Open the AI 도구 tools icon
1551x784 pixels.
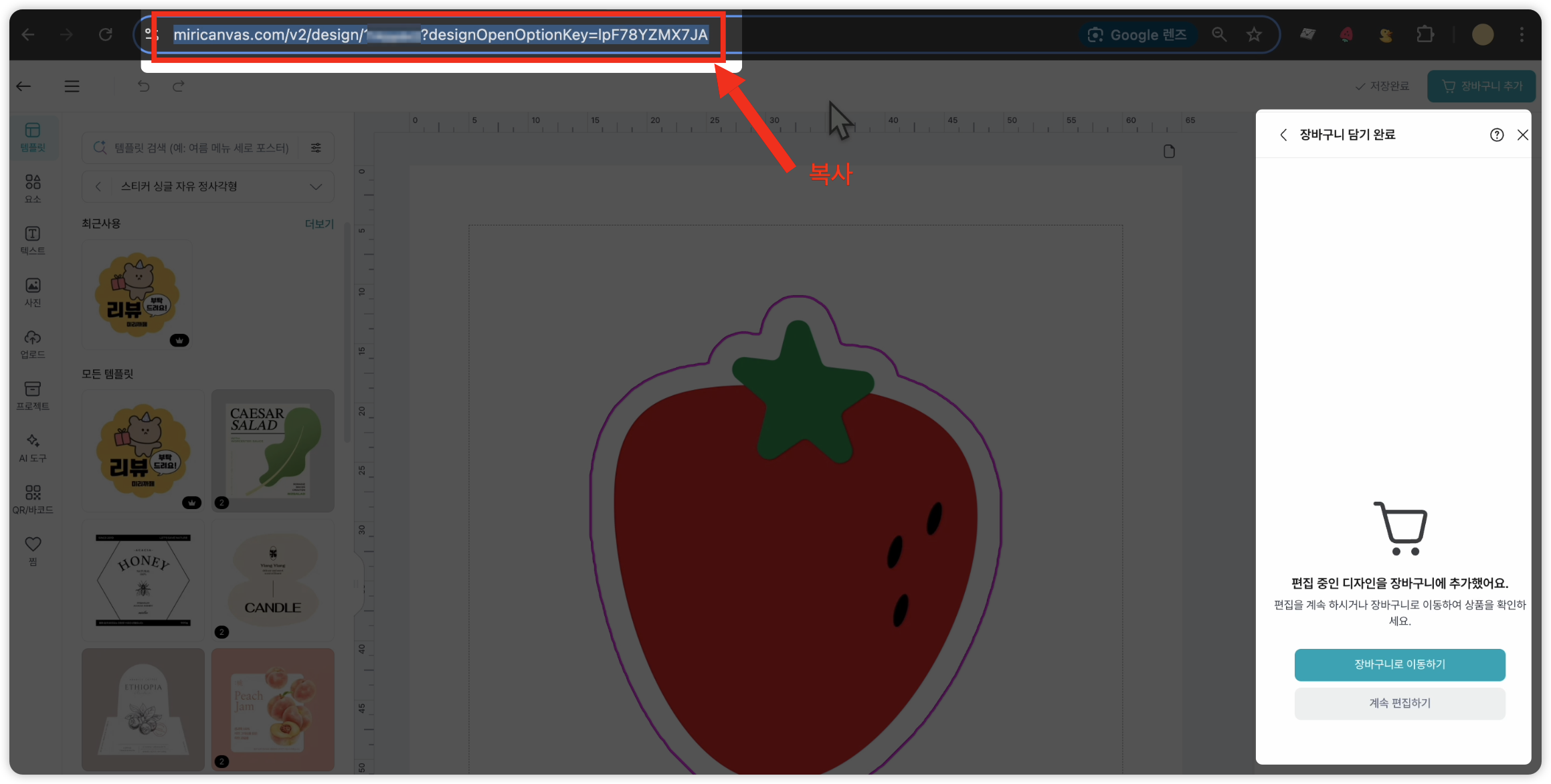click(32, 447)
